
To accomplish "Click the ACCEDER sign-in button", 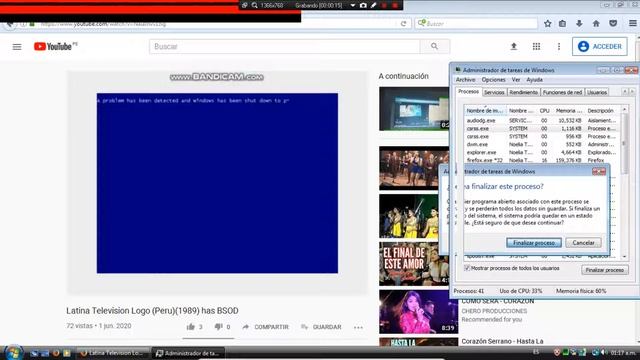I will tap(600, 47).
